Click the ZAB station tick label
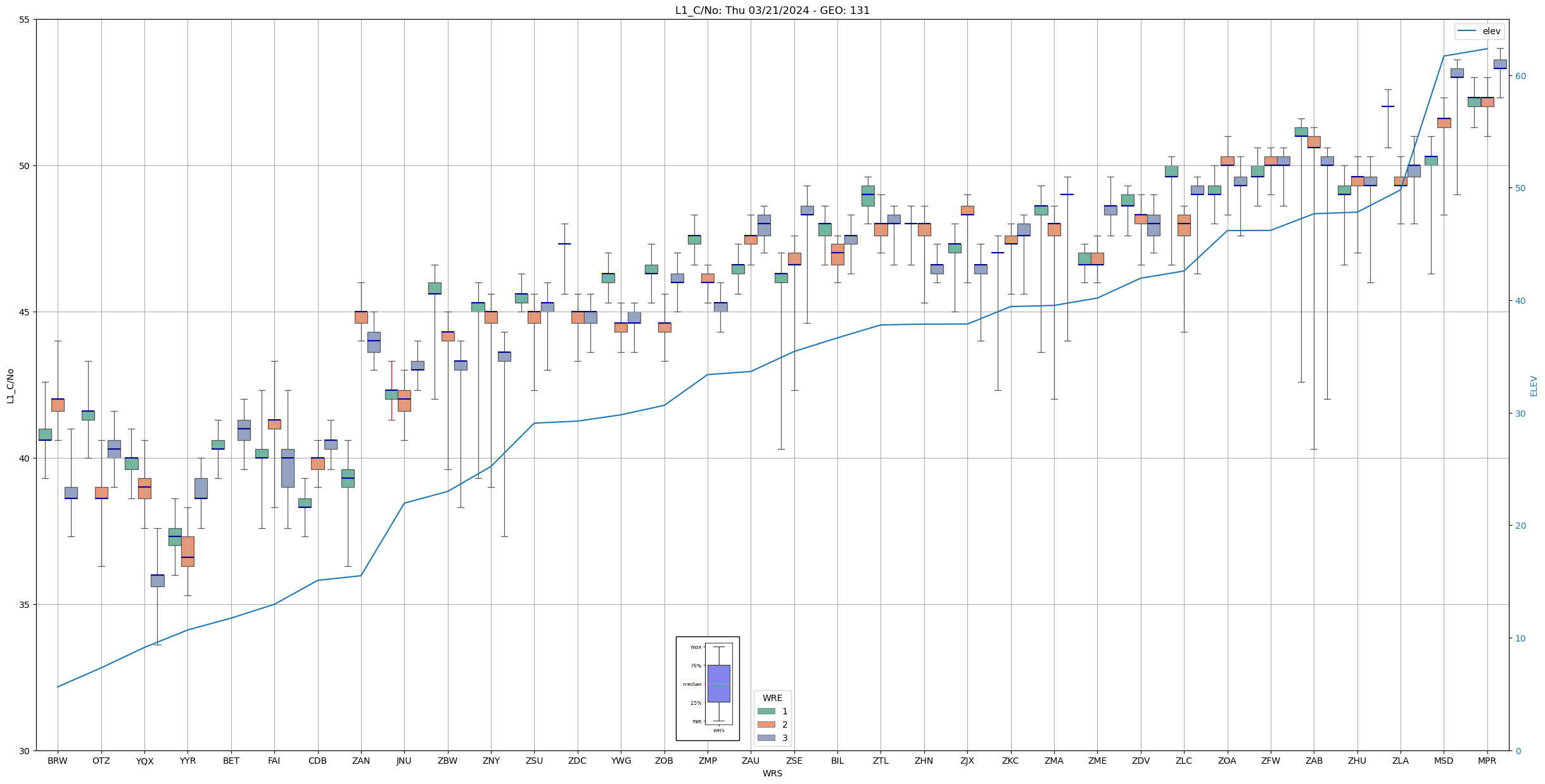Viewport: 1545px width, 784px height. coord(1314,761)
